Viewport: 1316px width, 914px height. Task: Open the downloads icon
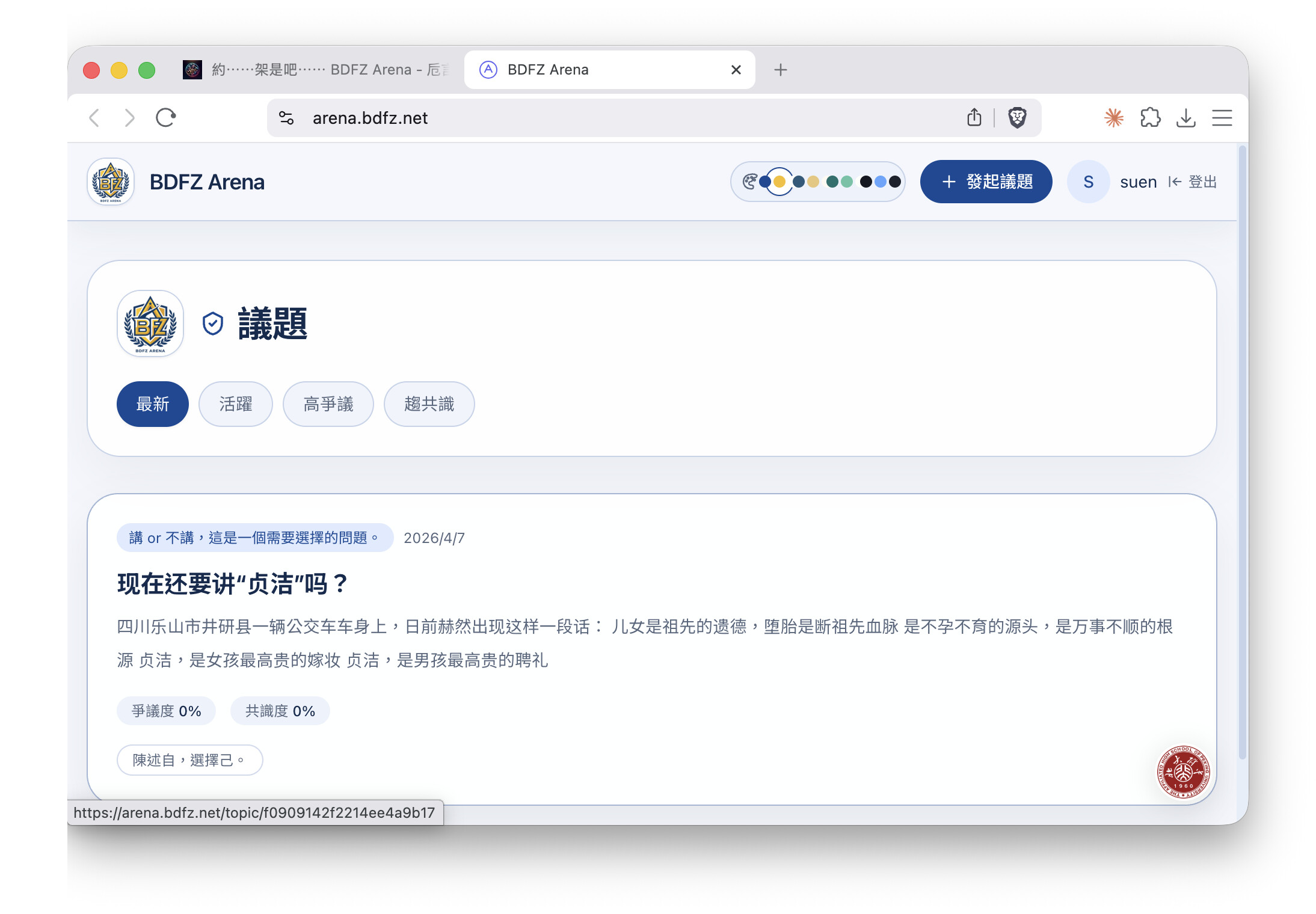(x=1185, y=118)
